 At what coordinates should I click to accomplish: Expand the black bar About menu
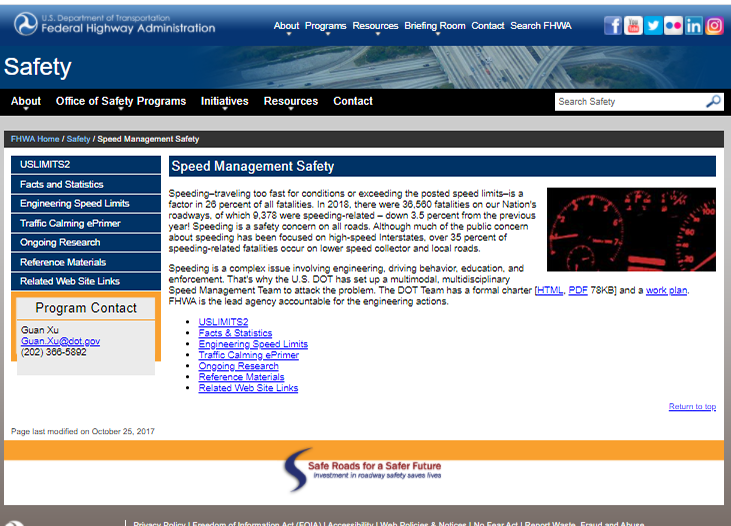(26, 102)
